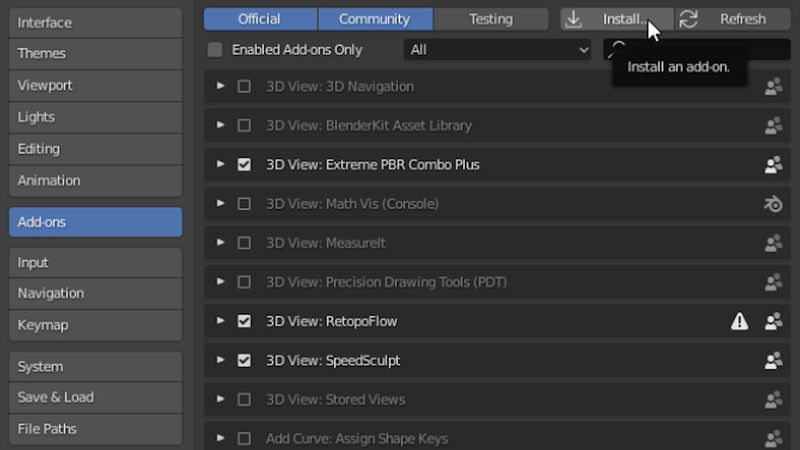Open Navigation preferences section
This screenshot has height=450, width=800.
coord(95,293)
